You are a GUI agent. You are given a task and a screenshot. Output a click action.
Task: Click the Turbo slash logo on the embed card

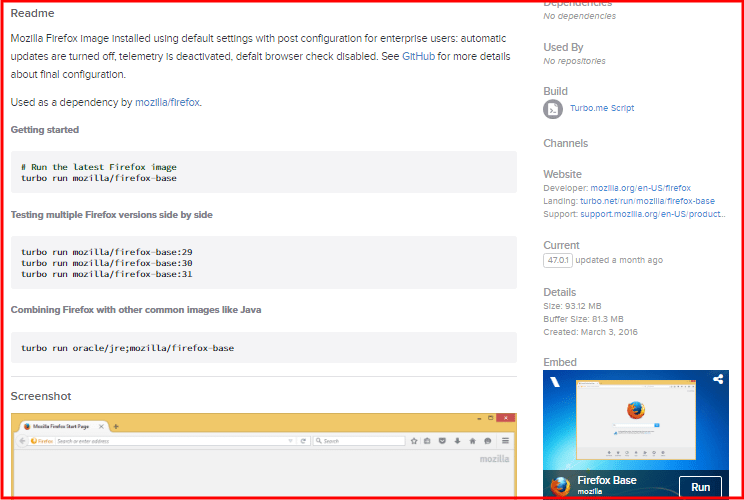pos(555,382)
